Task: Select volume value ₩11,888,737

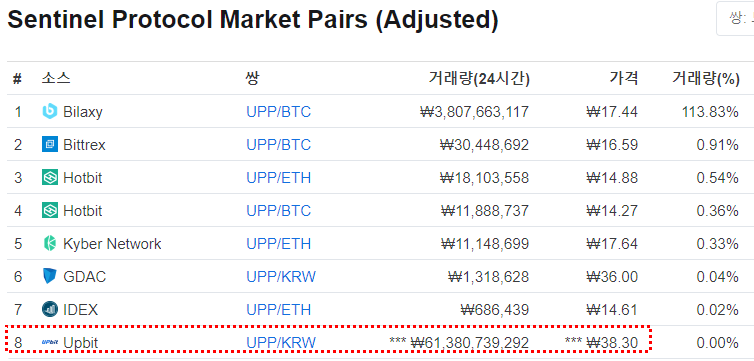Action: click(x=485, y=211)
